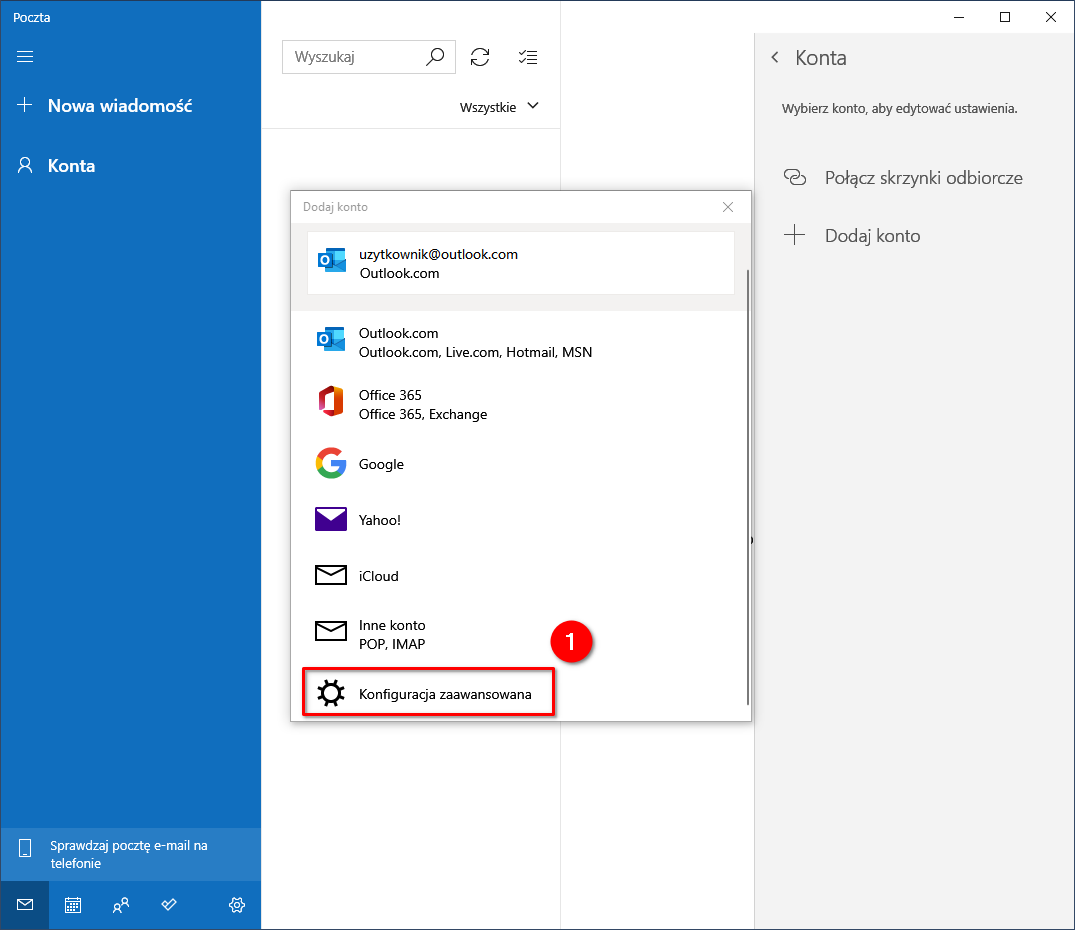Screen dimensions: 1075x930
Task: Expand the Wszystkie filter dropdown
Action: pyautogui.click(x=499, y=107)
